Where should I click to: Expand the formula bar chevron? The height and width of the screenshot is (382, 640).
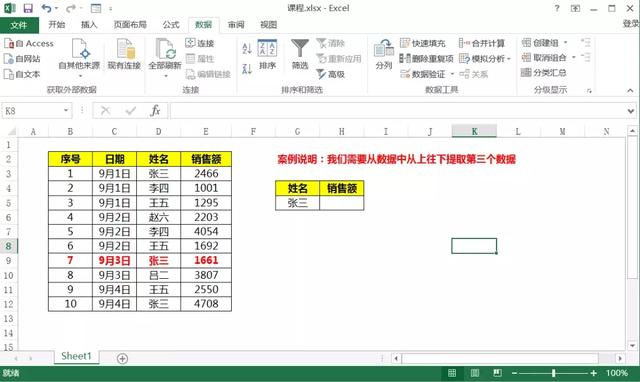631,111
